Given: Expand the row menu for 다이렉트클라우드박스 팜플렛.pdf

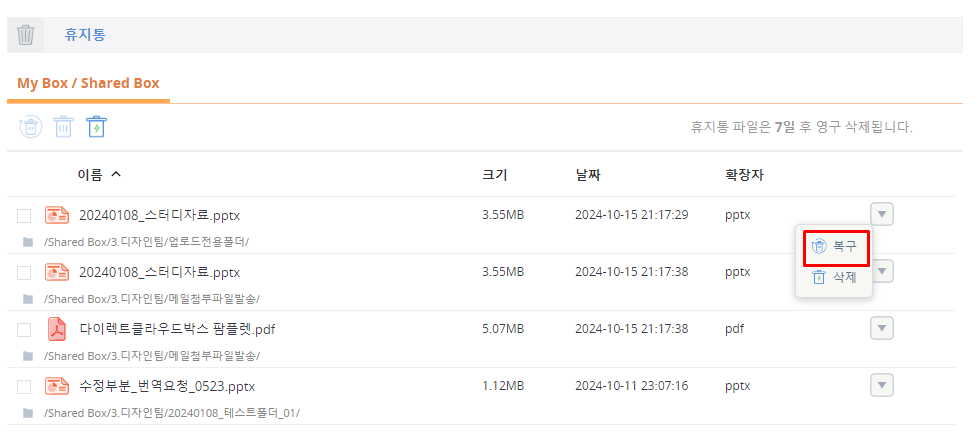Looking at the screenshot, I should 881,328.
